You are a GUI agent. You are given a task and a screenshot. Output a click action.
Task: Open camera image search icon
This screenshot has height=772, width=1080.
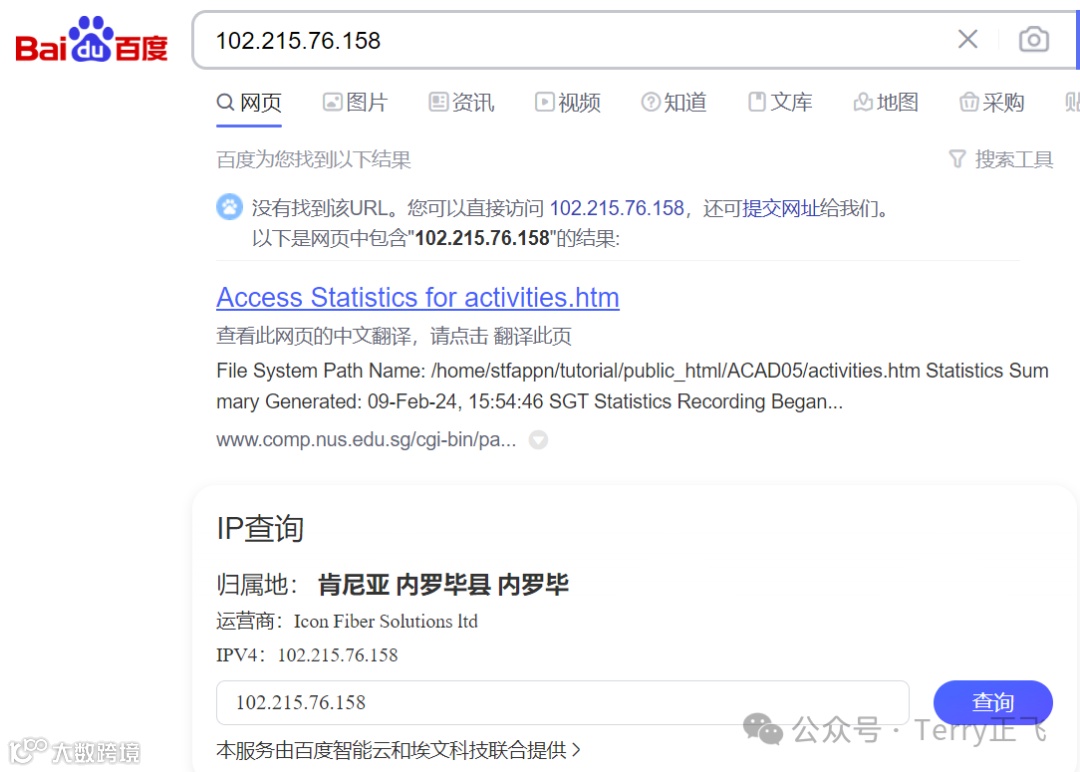coord(1034,40)
